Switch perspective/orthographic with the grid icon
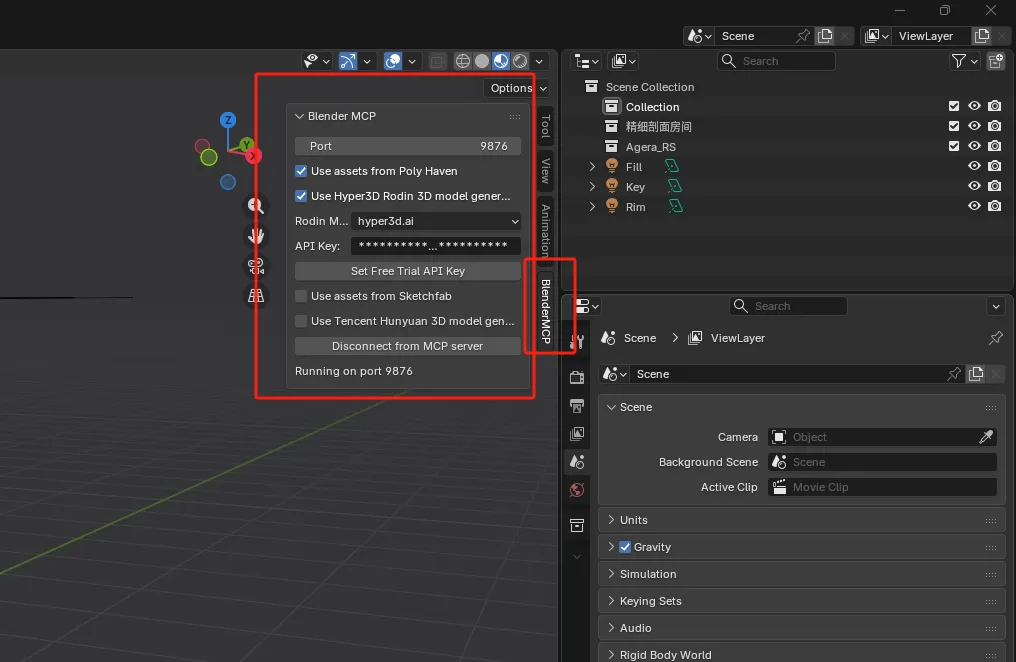This screenshot has height=662, width=1016. pos(256,296)
